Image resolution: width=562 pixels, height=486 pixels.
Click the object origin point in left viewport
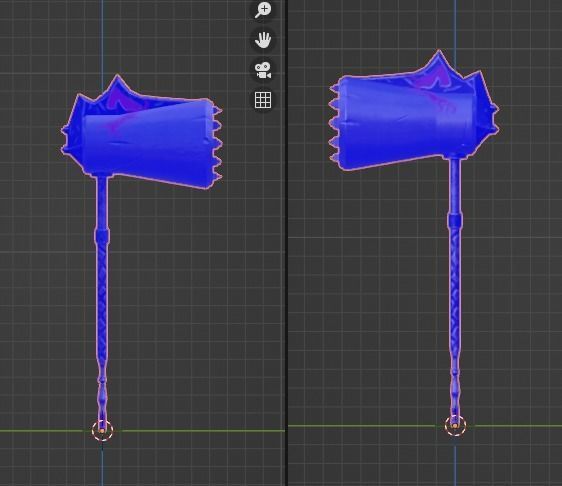coord(103,430)
